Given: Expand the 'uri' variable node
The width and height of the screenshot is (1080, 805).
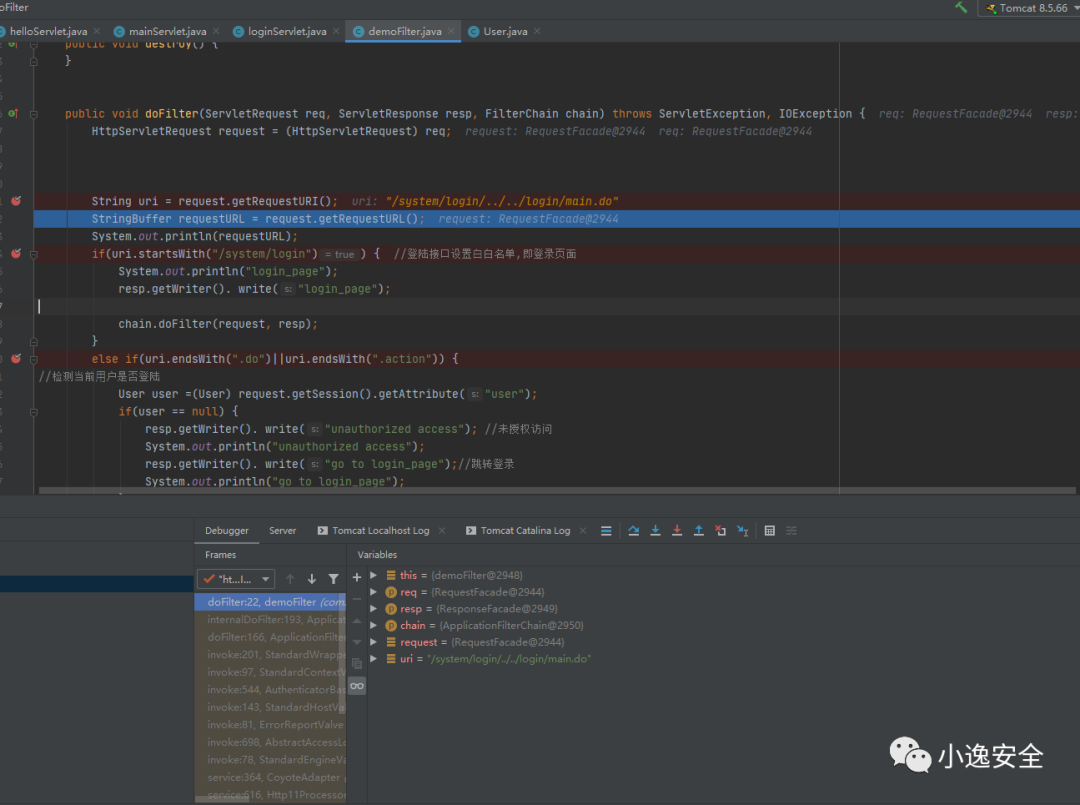Looking at the screenshot, I should pyautogui.click(x=373, y=658).
